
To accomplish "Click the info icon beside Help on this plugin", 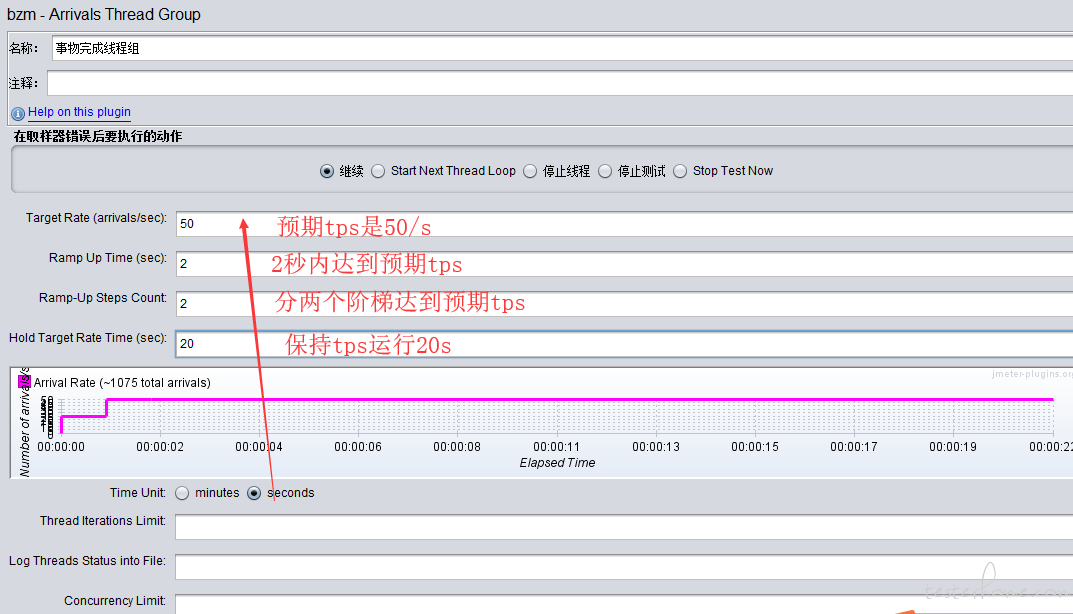I will click(x=17, y=113).
